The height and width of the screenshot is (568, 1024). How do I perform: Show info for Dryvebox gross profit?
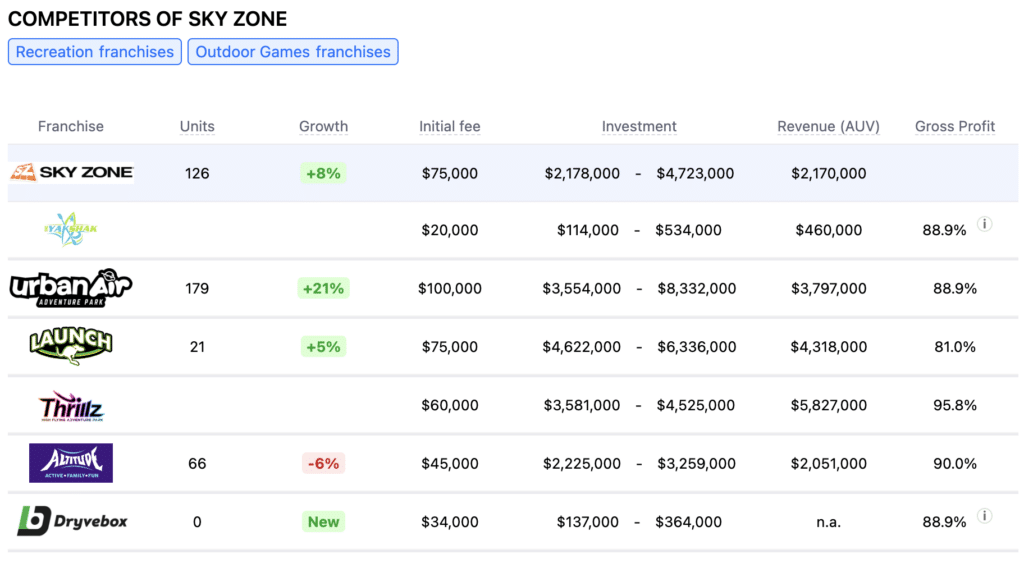coord(984,516)
